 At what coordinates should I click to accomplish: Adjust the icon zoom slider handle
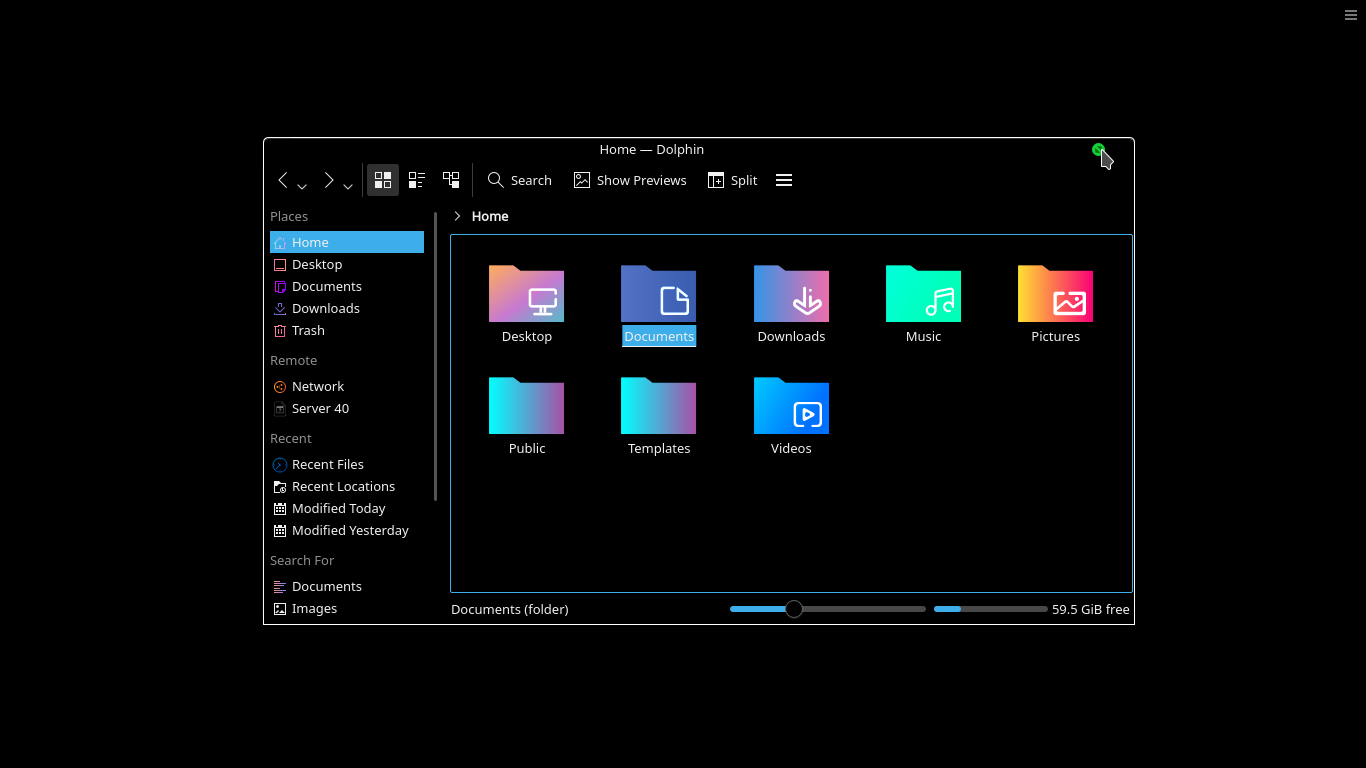794,609
